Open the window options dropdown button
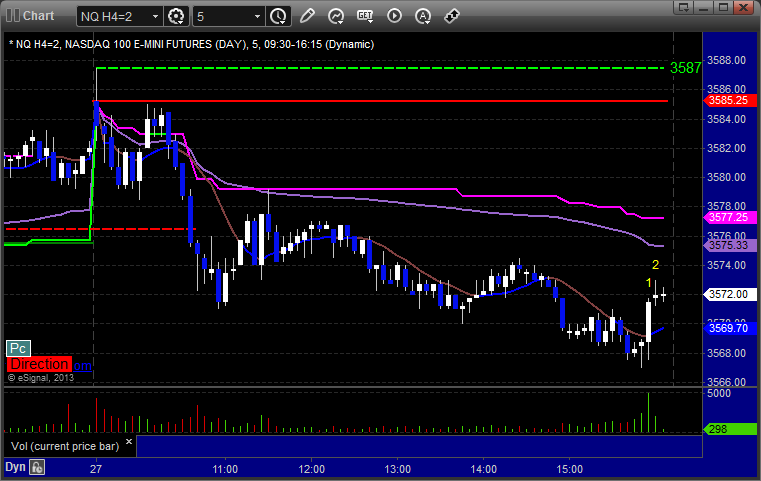This screenshot has height=481, width=761. (684, 7)
